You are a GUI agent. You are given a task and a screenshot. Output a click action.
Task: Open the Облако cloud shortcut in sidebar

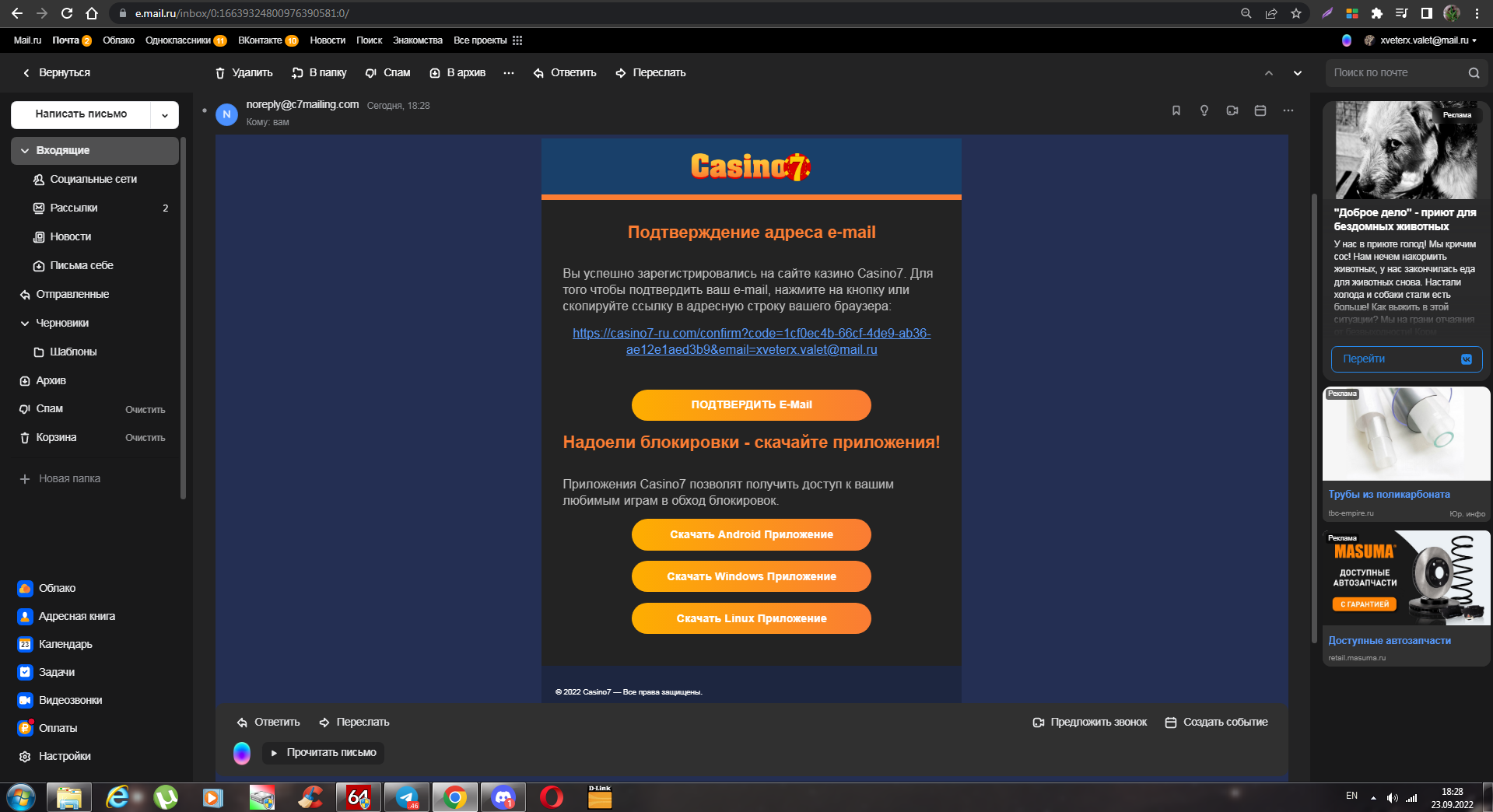tap(47, 588)
